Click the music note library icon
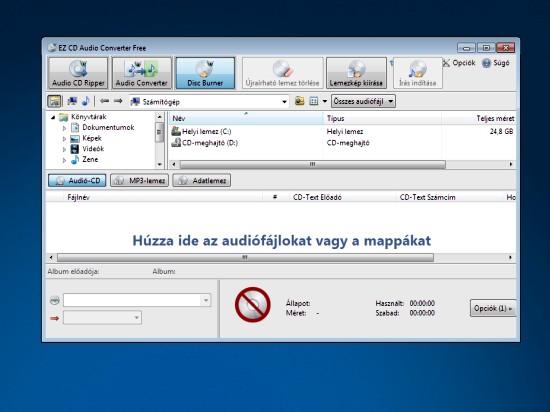Screen dimensions: 550x412 pyautogui.click(x=86, y=101)
